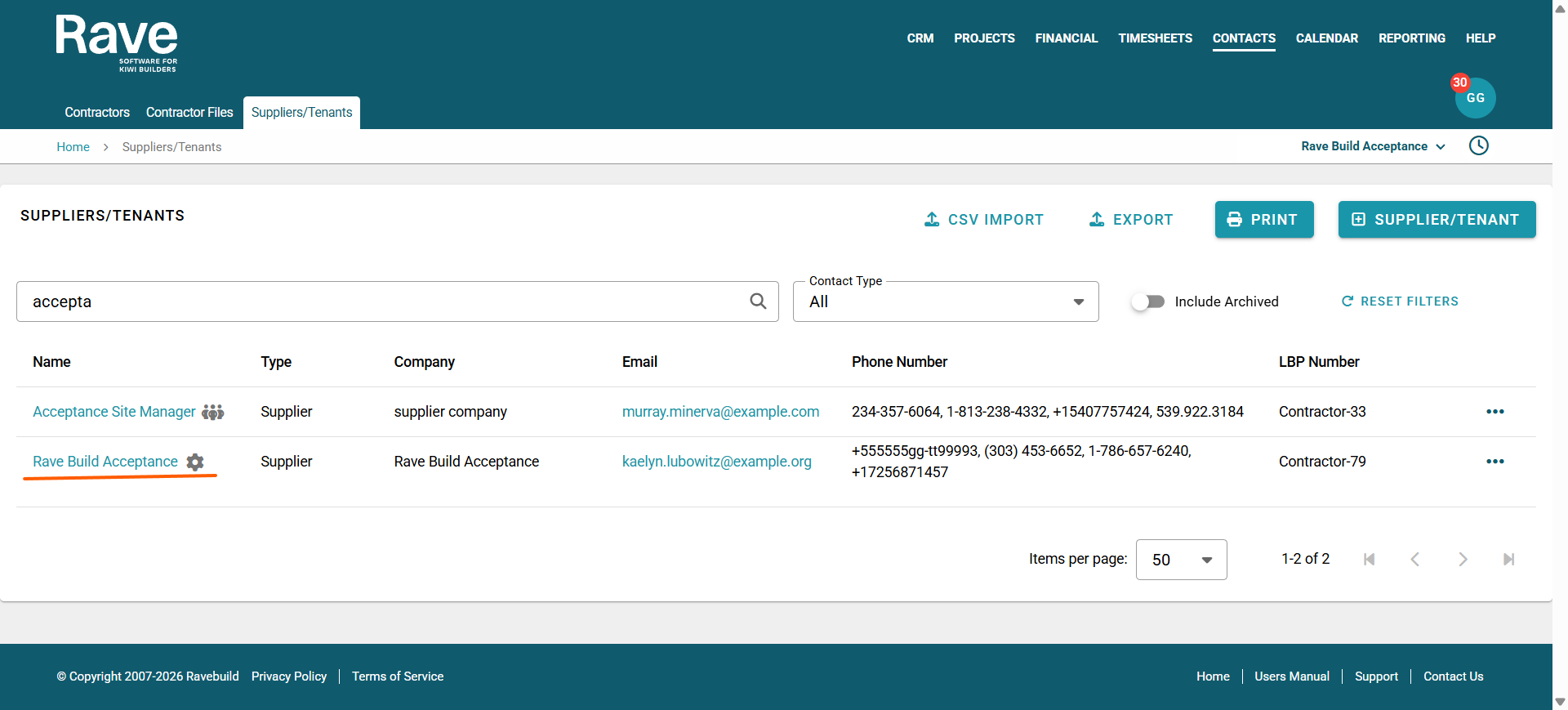Click the Print button
The image size is (1568, 710).
[x=1264, y=220]
